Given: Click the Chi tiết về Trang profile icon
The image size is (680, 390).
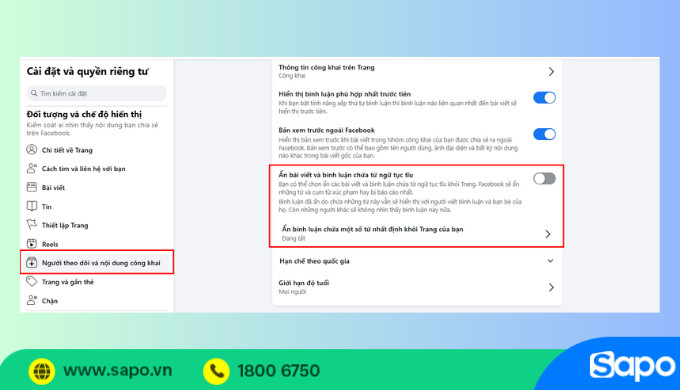Looking at the screenshot, I should click(x=32, y=150).
